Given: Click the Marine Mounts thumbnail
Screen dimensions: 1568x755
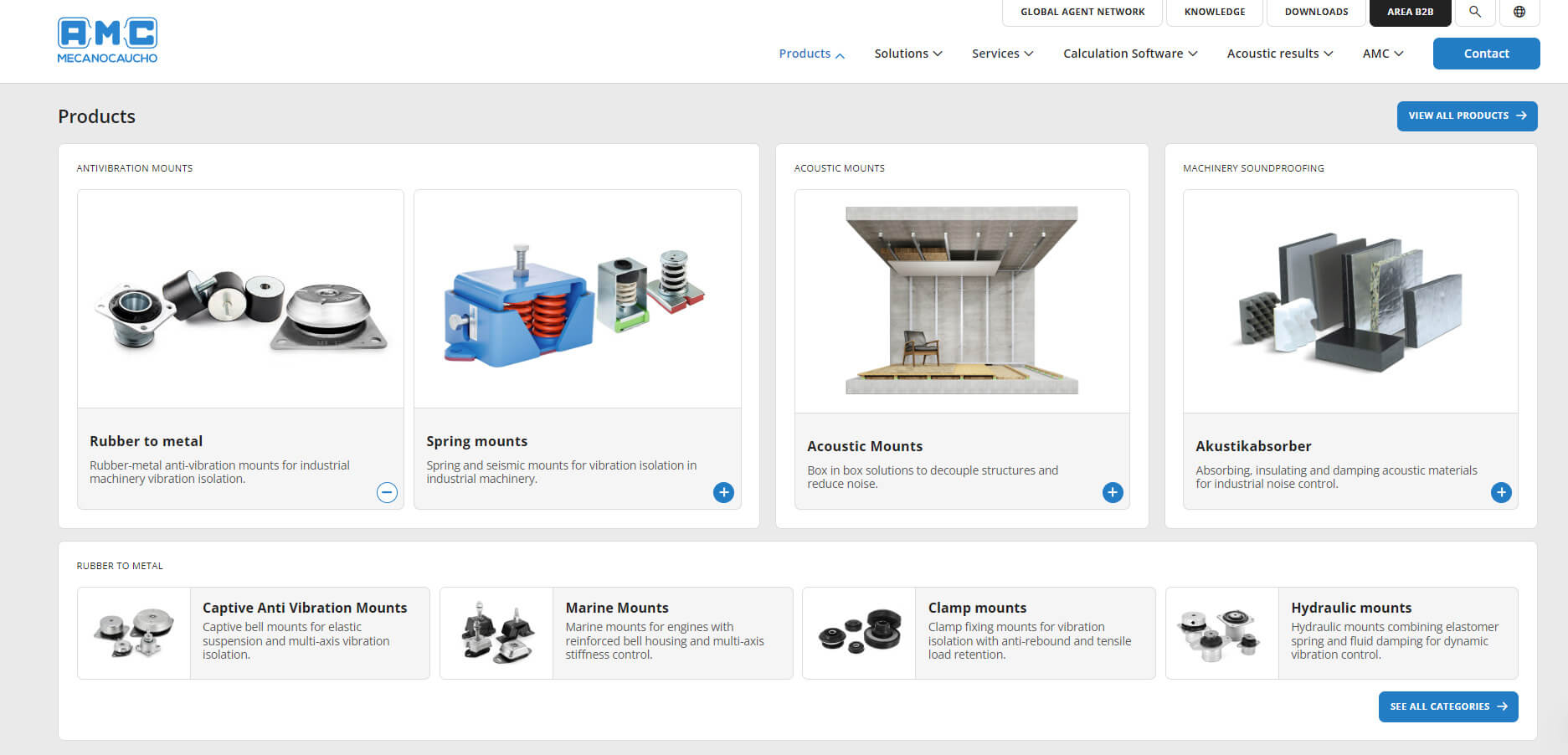Looking at the screenshot, I should [496, 633].
